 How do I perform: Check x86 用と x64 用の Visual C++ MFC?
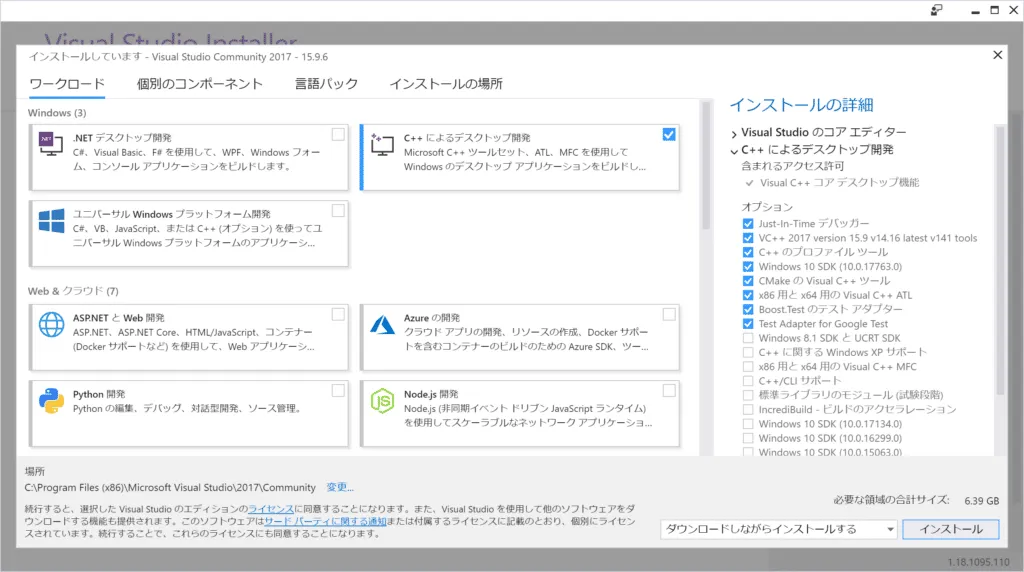click(748, 367)
